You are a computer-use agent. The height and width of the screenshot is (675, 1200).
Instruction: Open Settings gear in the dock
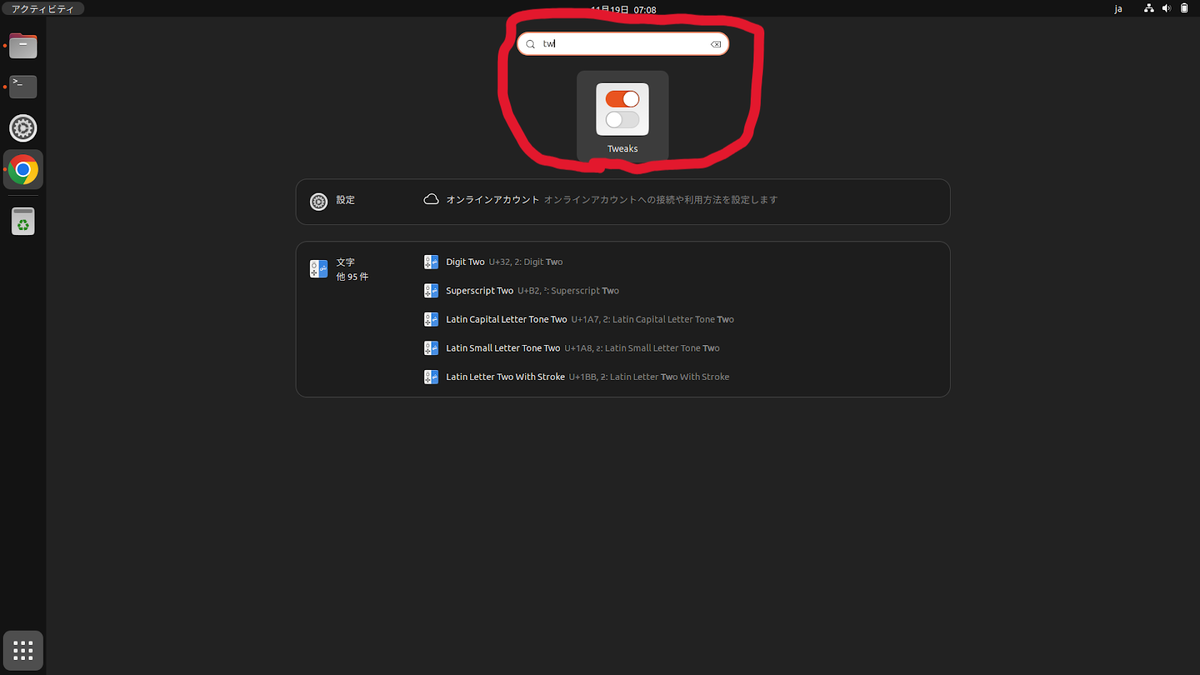coord(23,128)
